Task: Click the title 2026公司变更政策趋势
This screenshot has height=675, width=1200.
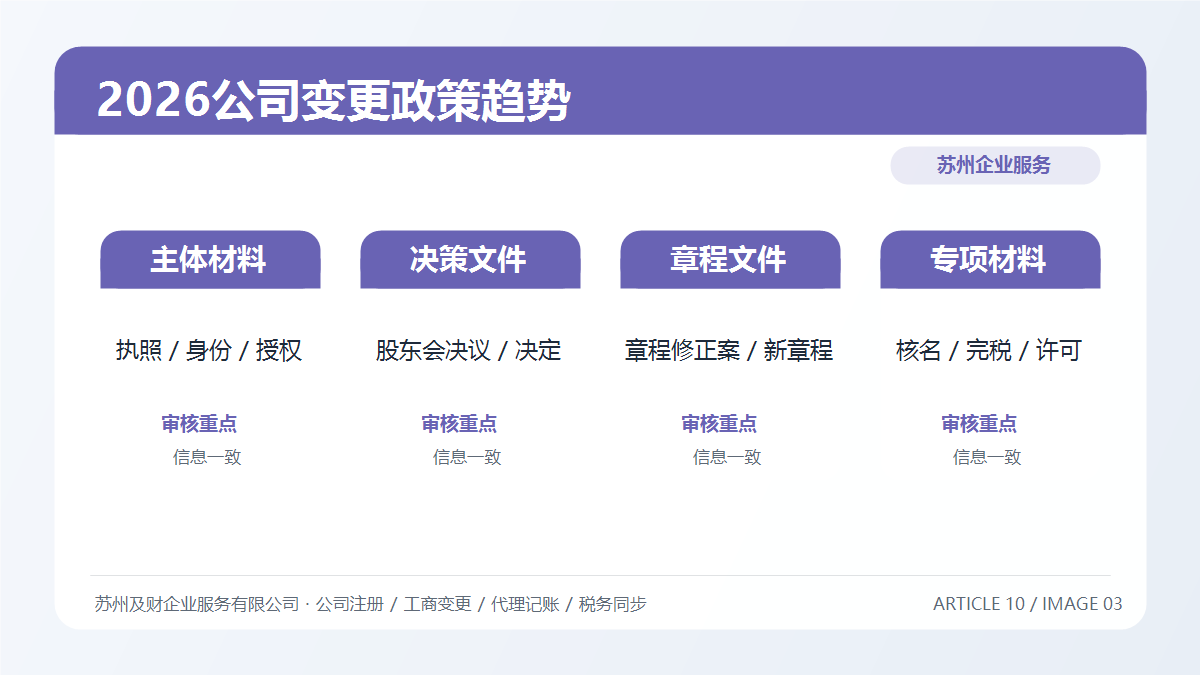Action: (x=333, y=101)
